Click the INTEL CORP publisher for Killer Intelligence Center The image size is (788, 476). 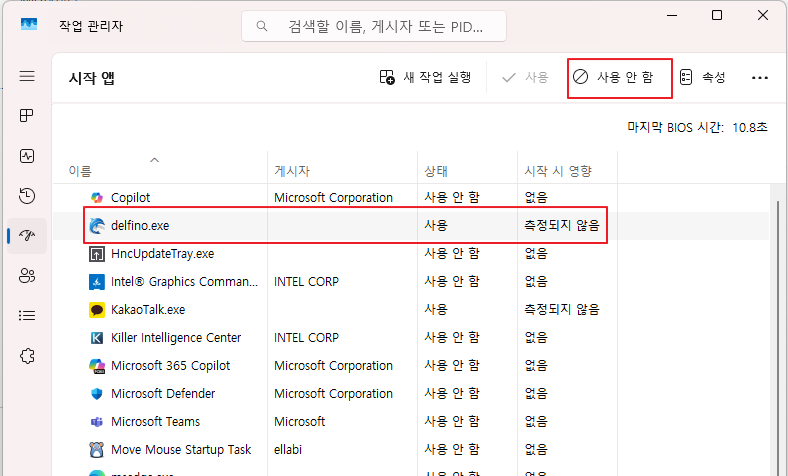click(307, 338)
